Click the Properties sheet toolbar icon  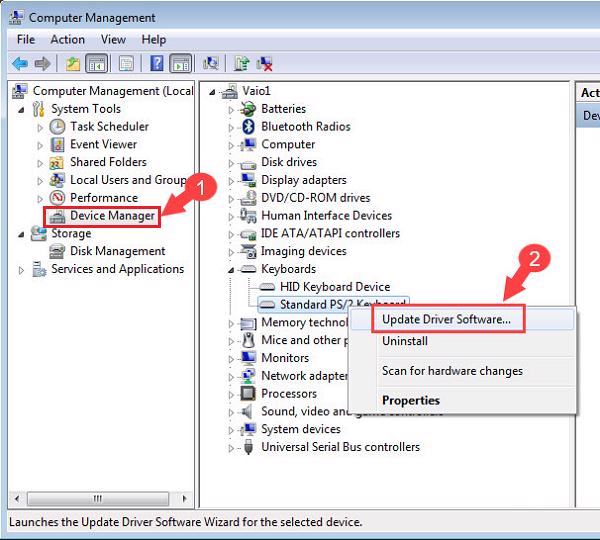[126, 64]
